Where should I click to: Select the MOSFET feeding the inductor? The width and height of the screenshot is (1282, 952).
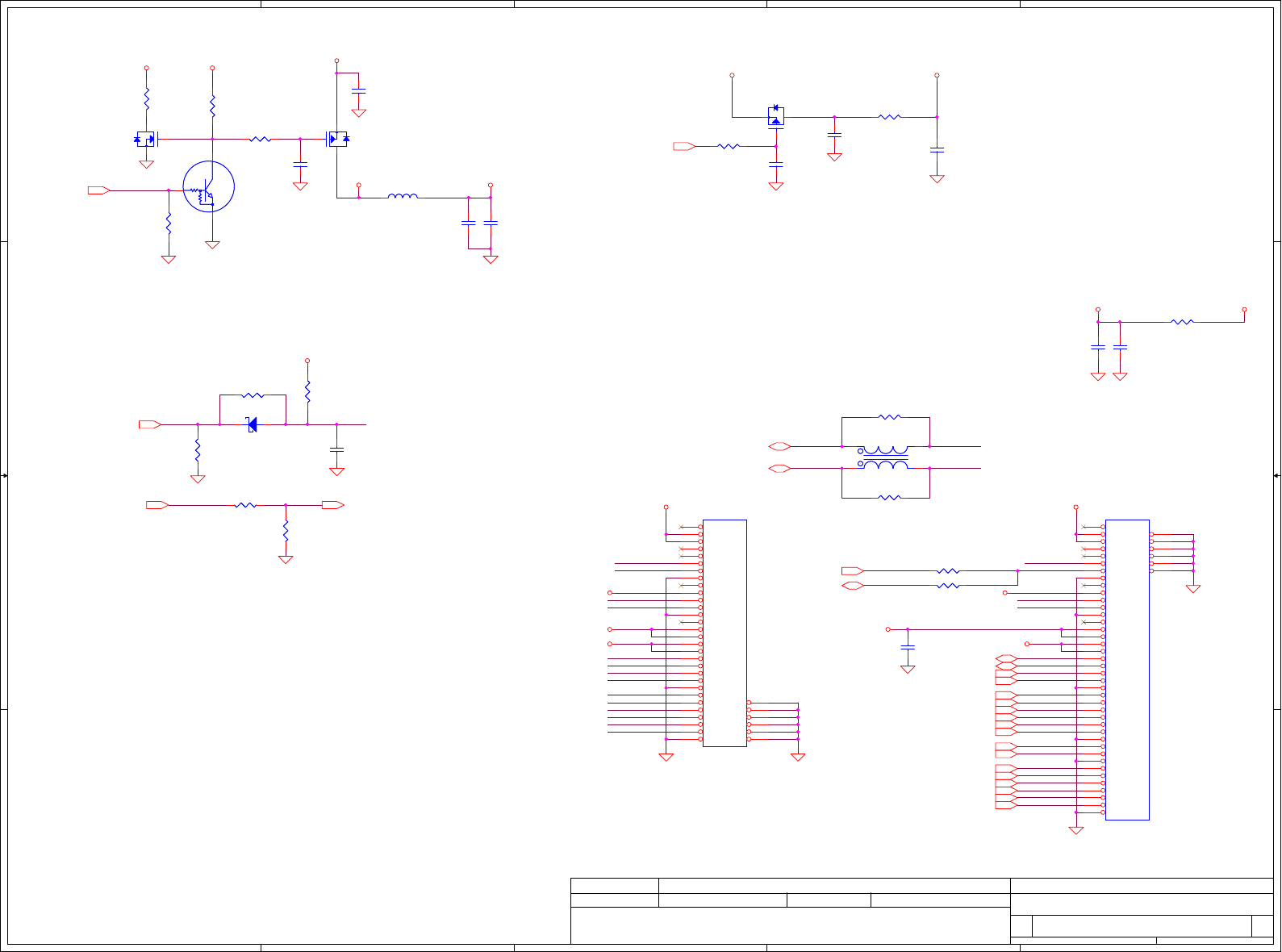(x=337, y=139)
